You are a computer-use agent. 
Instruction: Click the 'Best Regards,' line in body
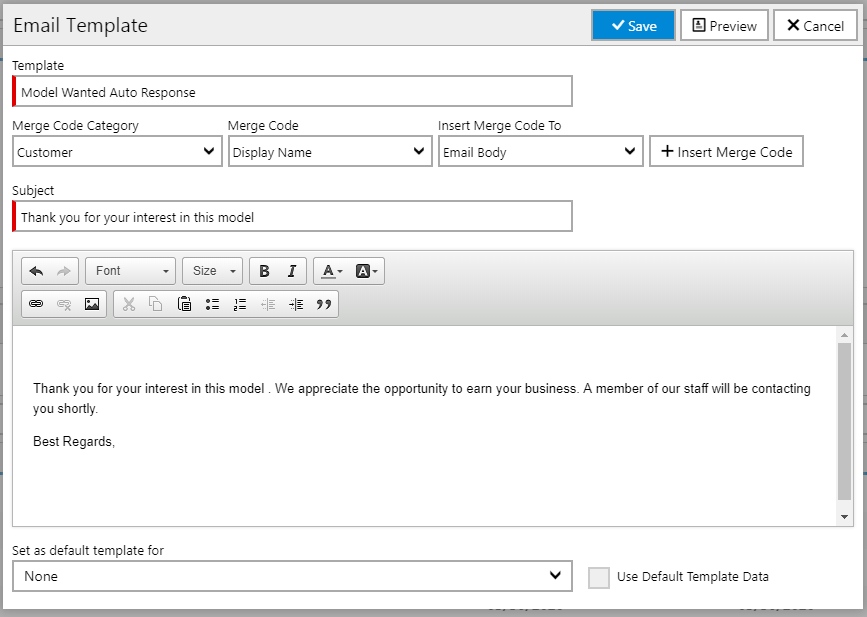click(74, 441)
